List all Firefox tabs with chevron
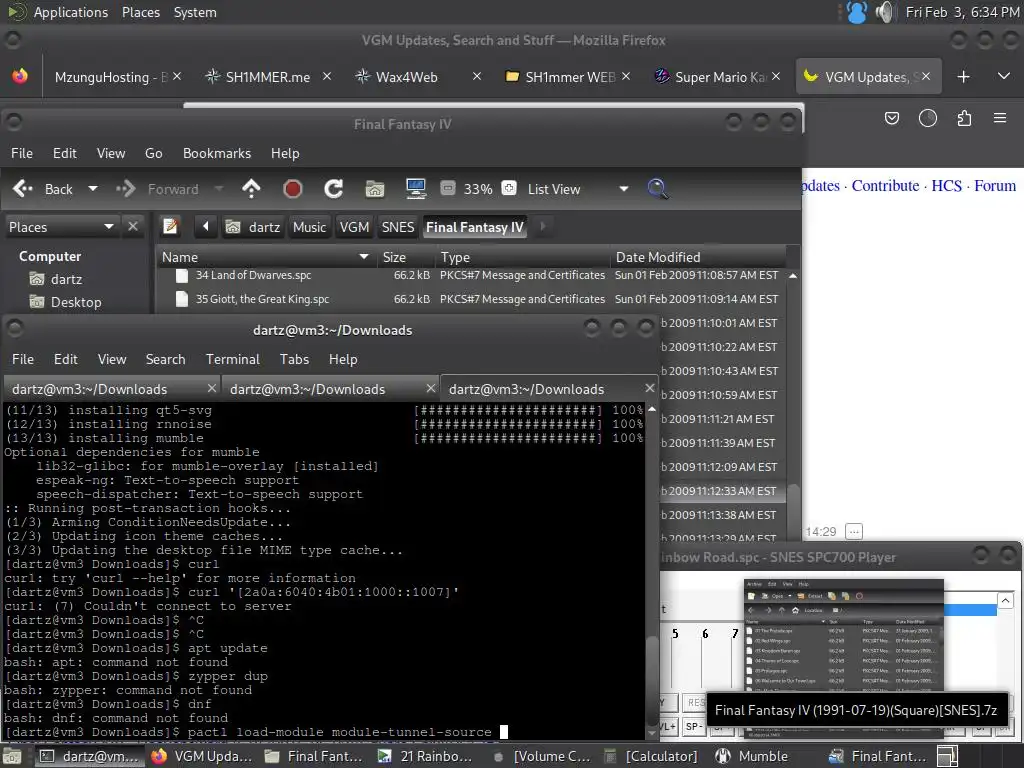 (x=1004, y=76)
